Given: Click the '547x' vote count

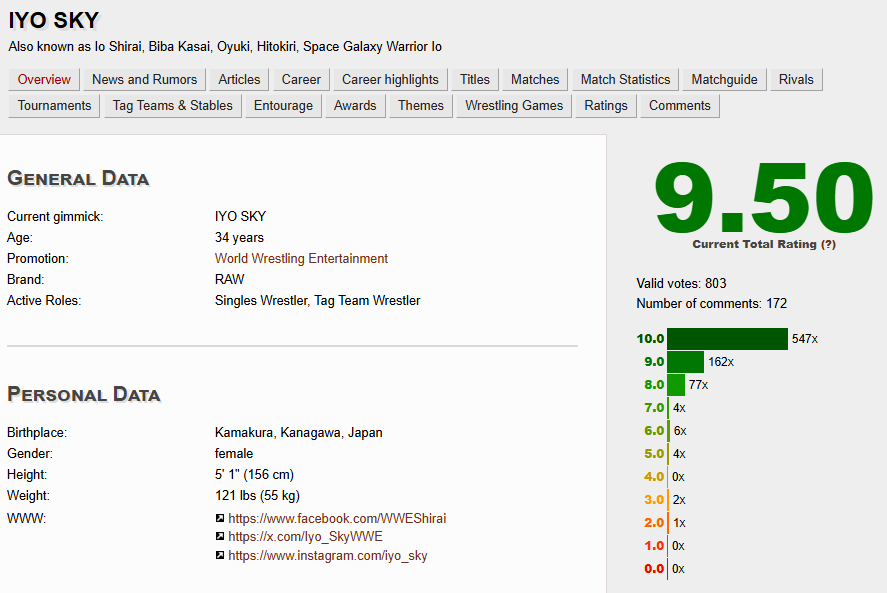Looking at the screenshot, I should pos(805,339).
